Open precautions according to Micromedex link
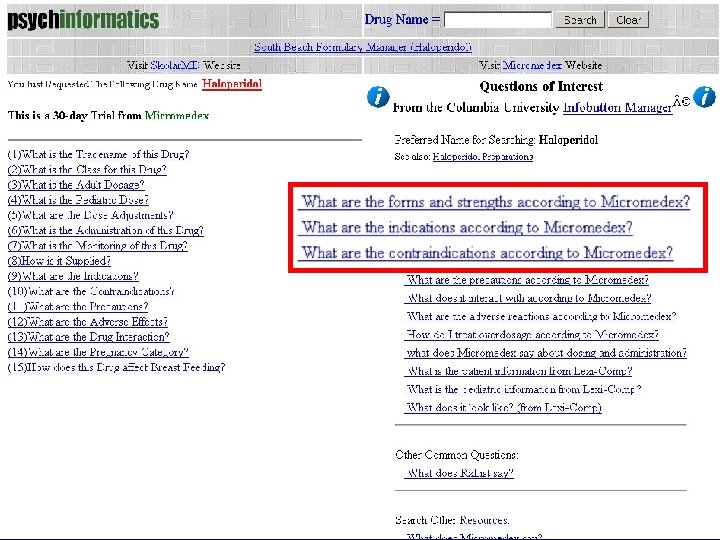 pos(526,280)
